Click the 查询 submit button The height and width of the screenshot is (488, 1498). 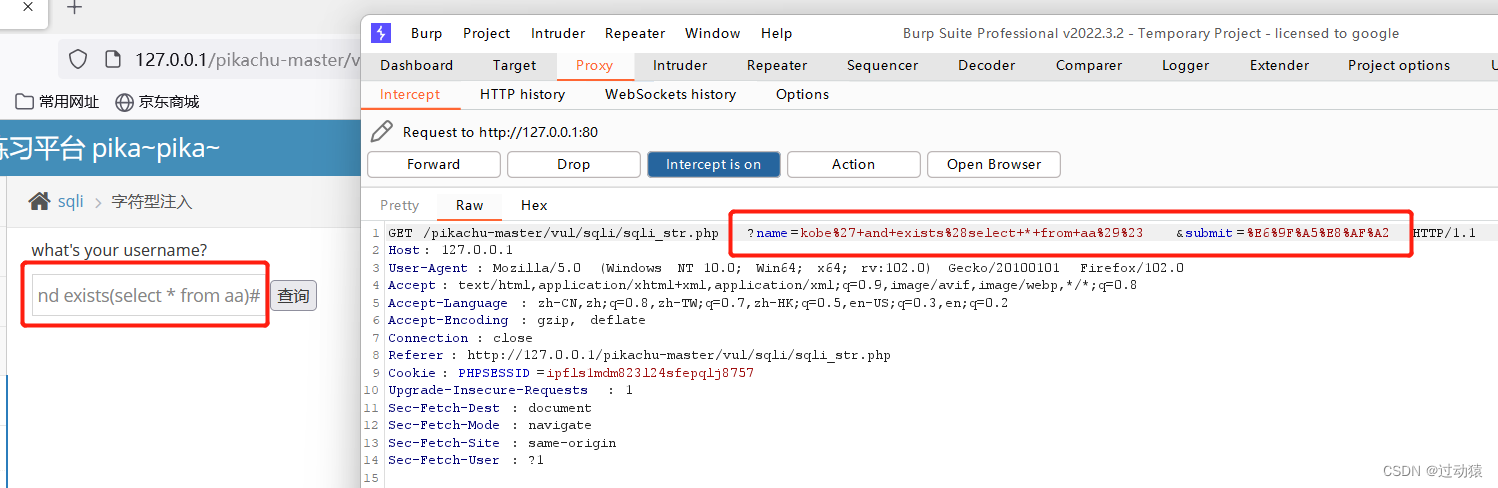click(x=293, y=296)
